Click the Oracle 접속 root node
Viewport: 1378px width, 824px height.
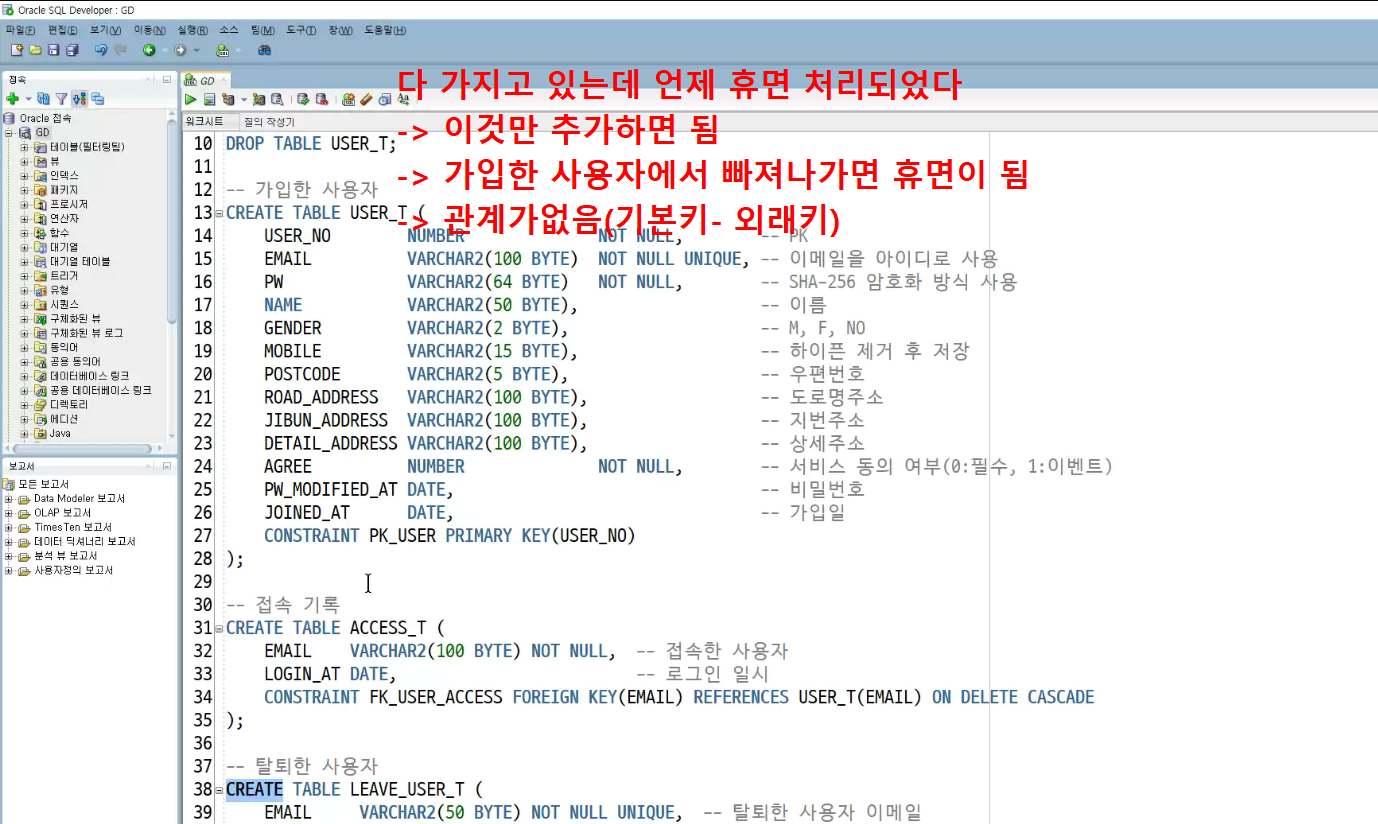pos(45,118)
